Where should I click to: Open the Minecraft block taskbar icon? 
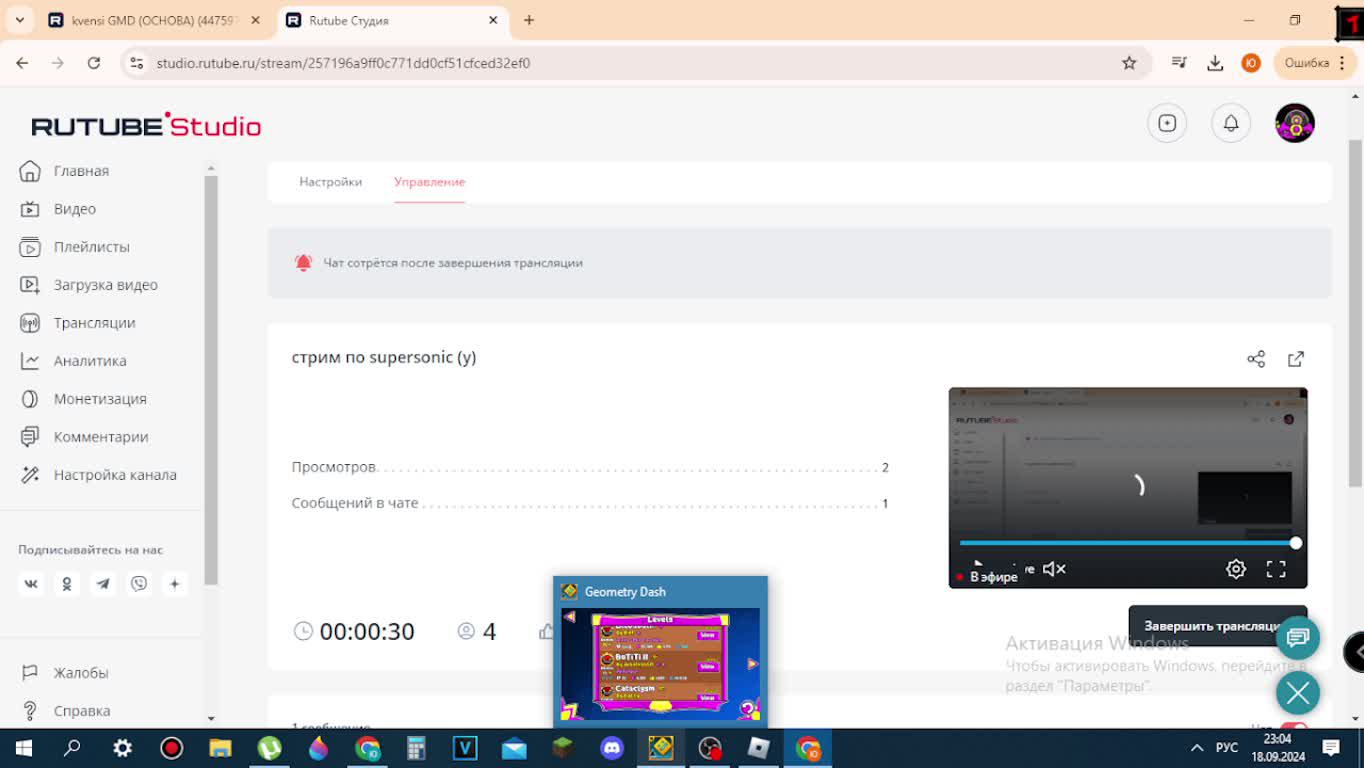click(563, 748)
